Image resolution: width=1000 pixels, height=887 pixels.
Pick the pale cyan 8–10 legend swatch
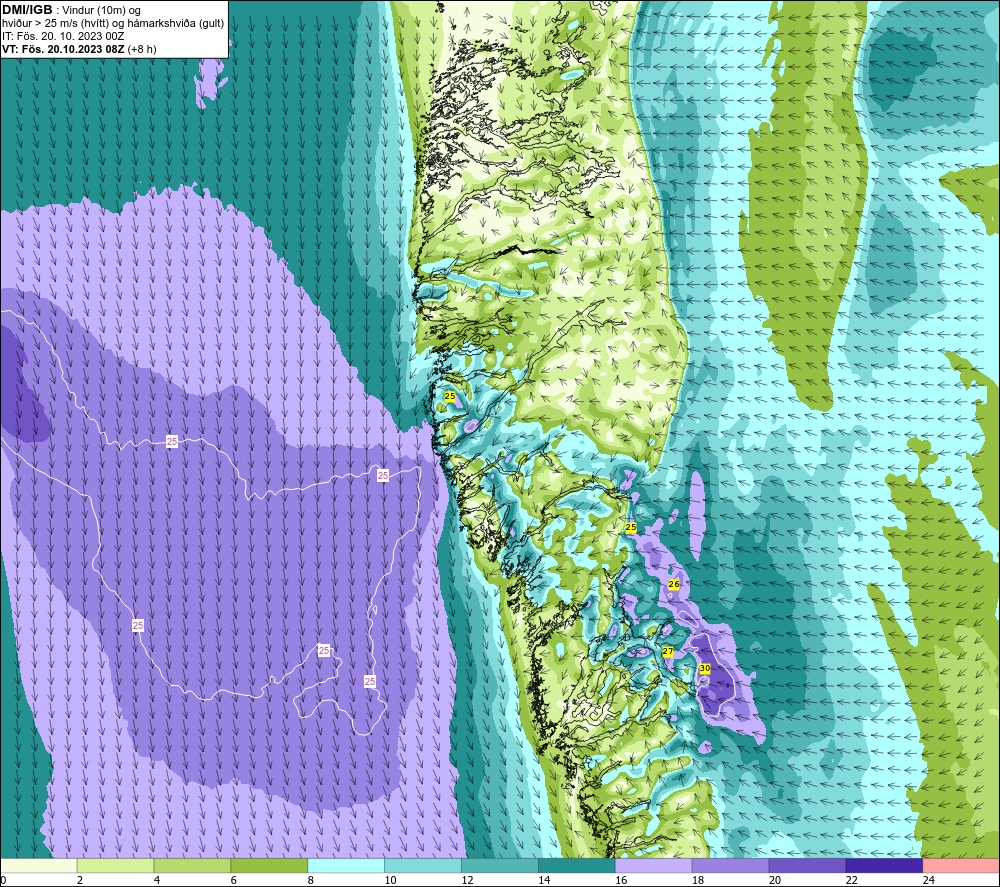tap(346, 865)
